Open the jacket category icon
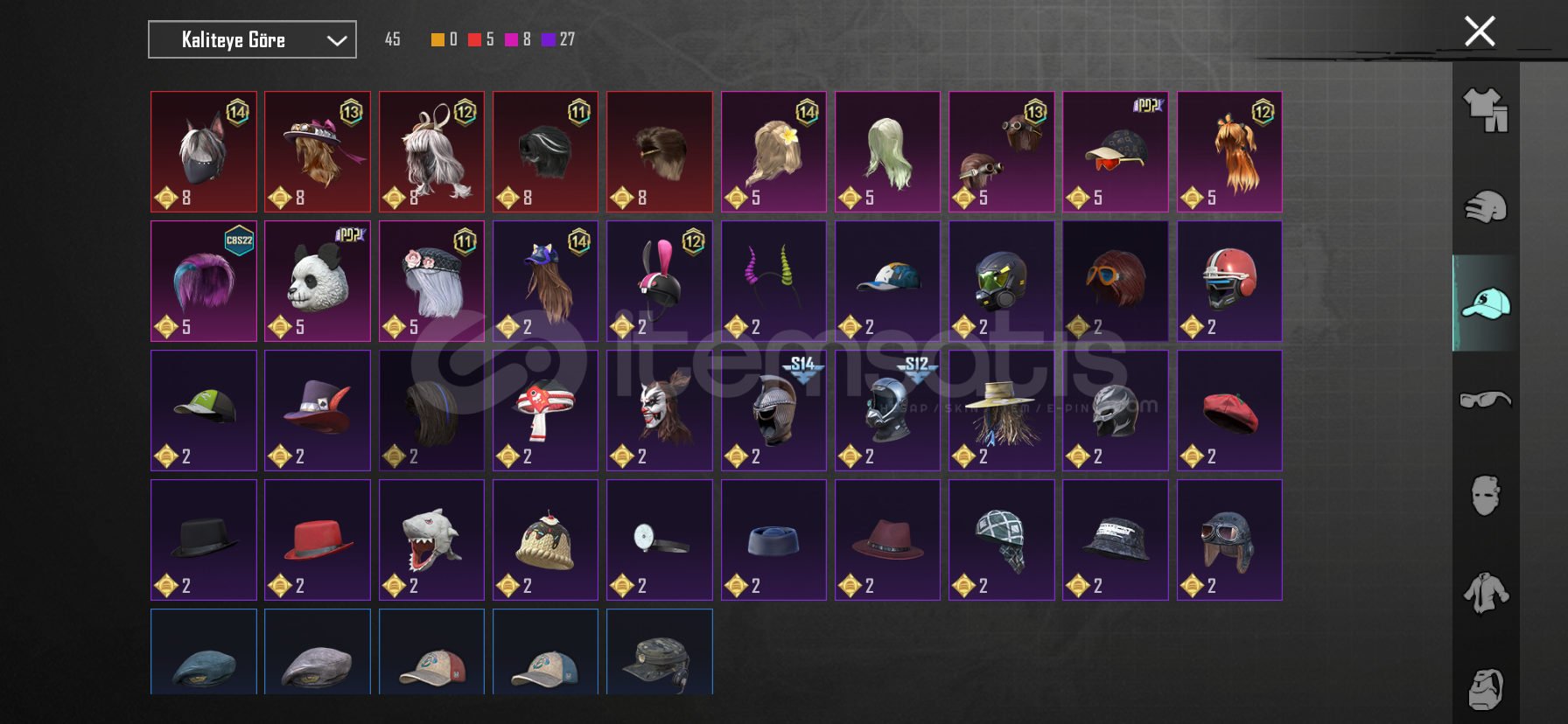 [x=1486, y=592]
